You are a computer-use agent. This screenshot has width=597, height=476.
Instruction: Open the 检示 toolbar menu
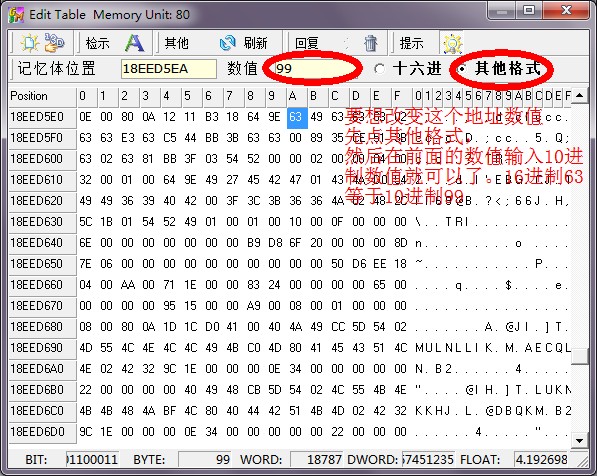click(x=98, y=43)
